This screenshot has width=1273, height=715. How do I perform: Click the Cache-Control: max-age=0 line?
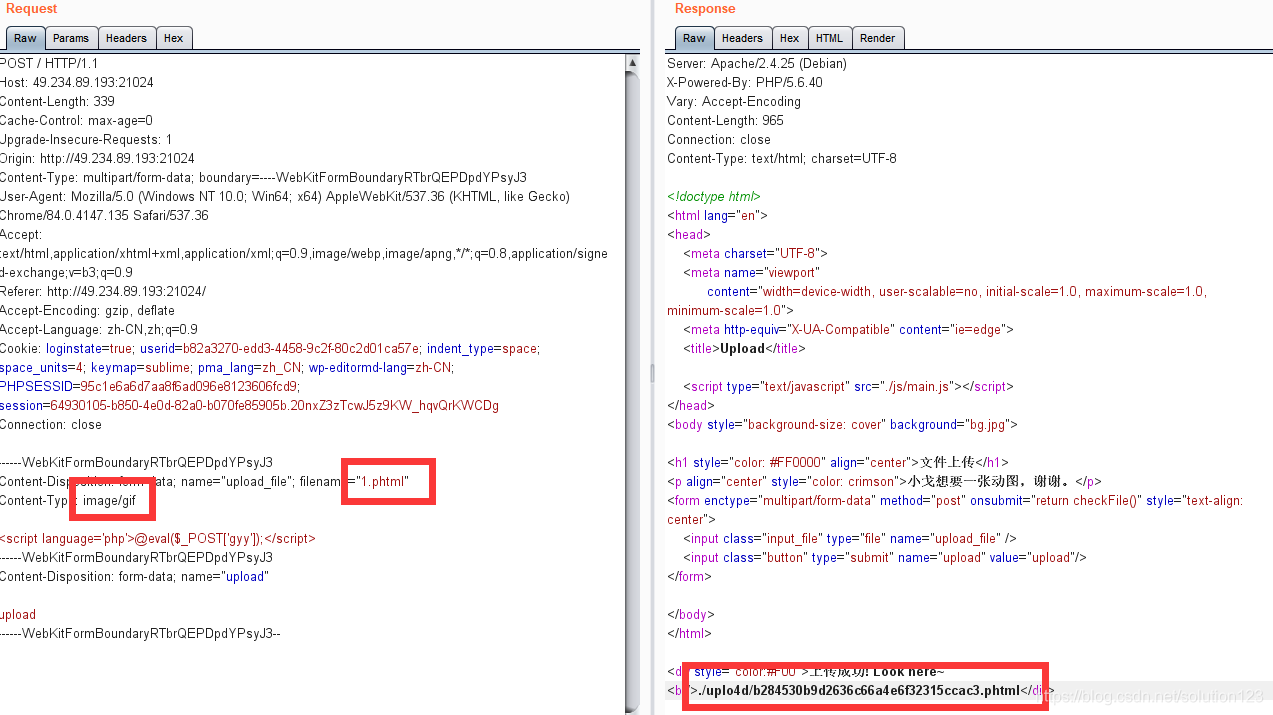point(76,120)
